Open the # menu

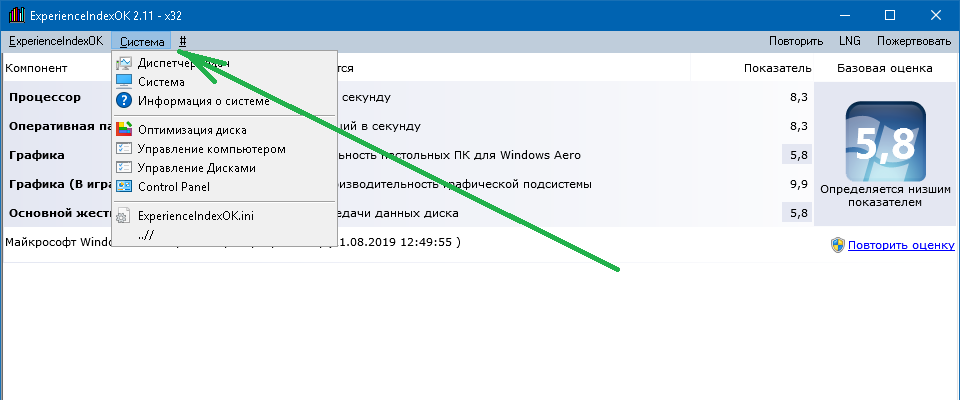[x=183, y=42]
